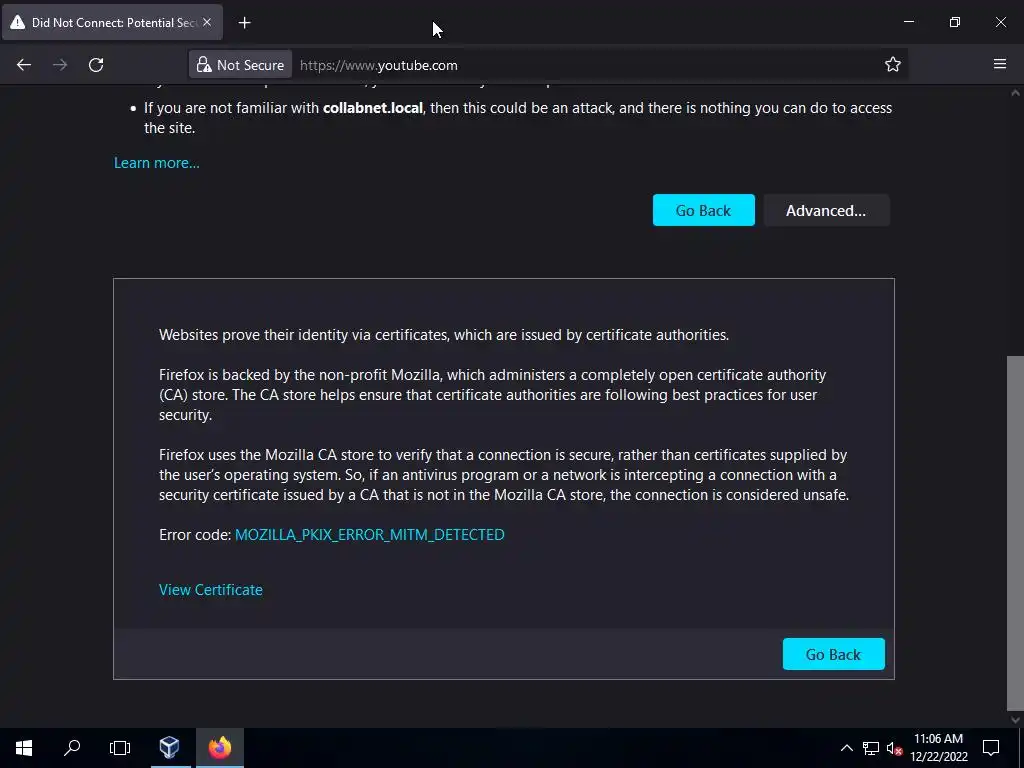Click the warning icon on the tab
Screen dimensions: 1024x768
point(18,22)
